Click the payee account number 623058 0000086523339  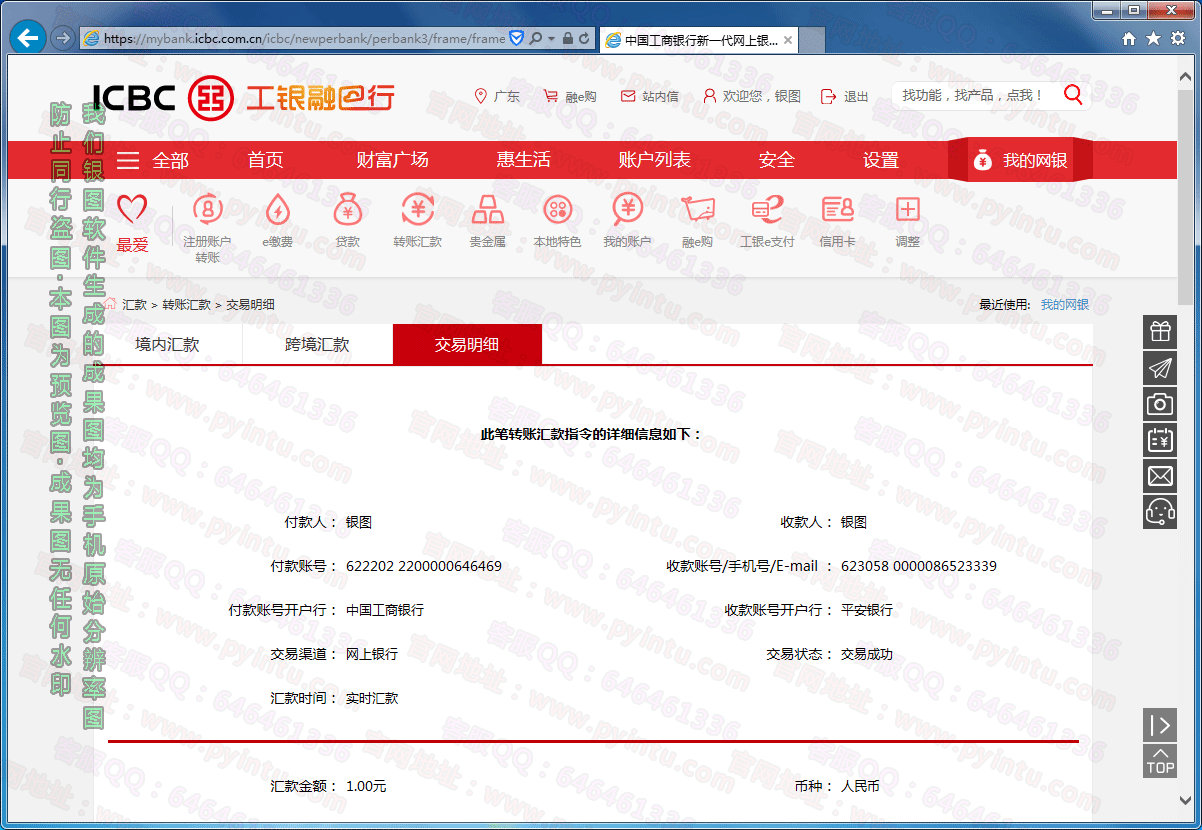point(919,566)
